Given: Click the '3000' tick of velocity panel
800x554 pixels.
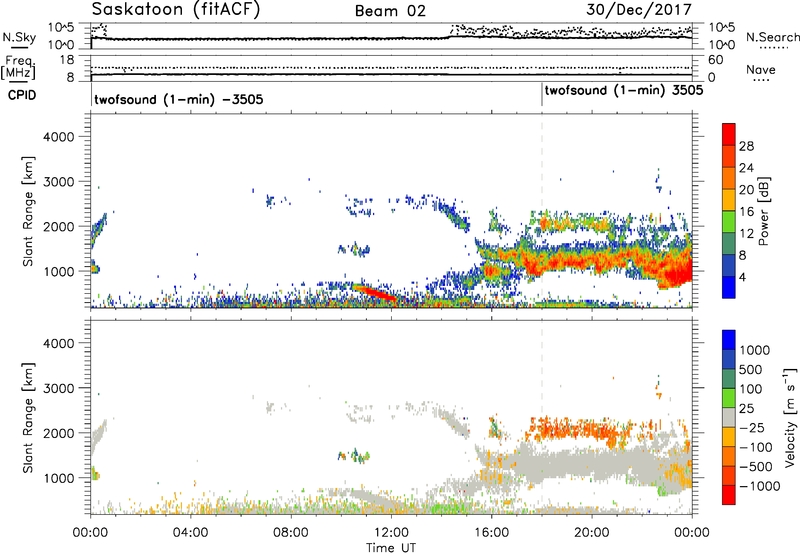Looking at the screenshot, I should point(58,388).
